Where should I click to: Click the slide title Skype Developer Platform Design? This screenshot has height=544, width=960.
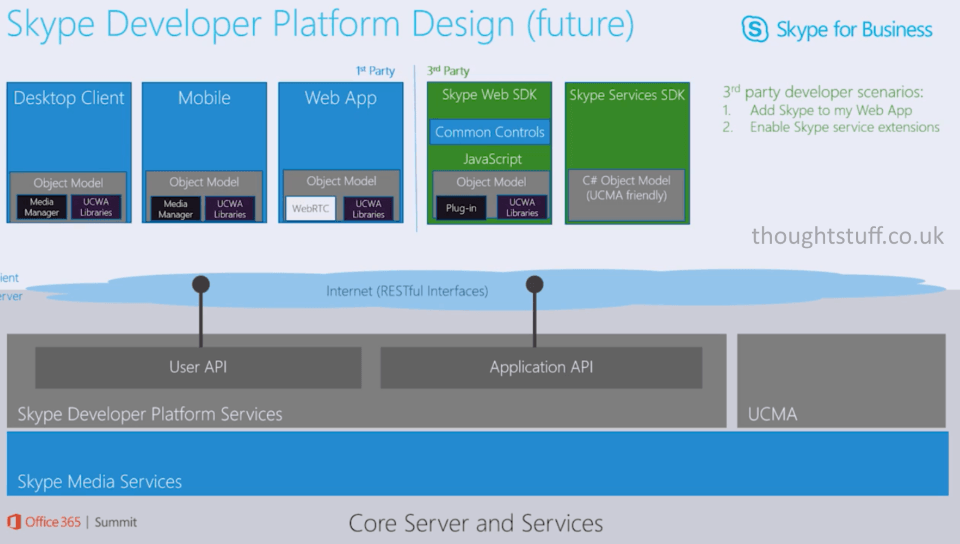coord(320,24)
